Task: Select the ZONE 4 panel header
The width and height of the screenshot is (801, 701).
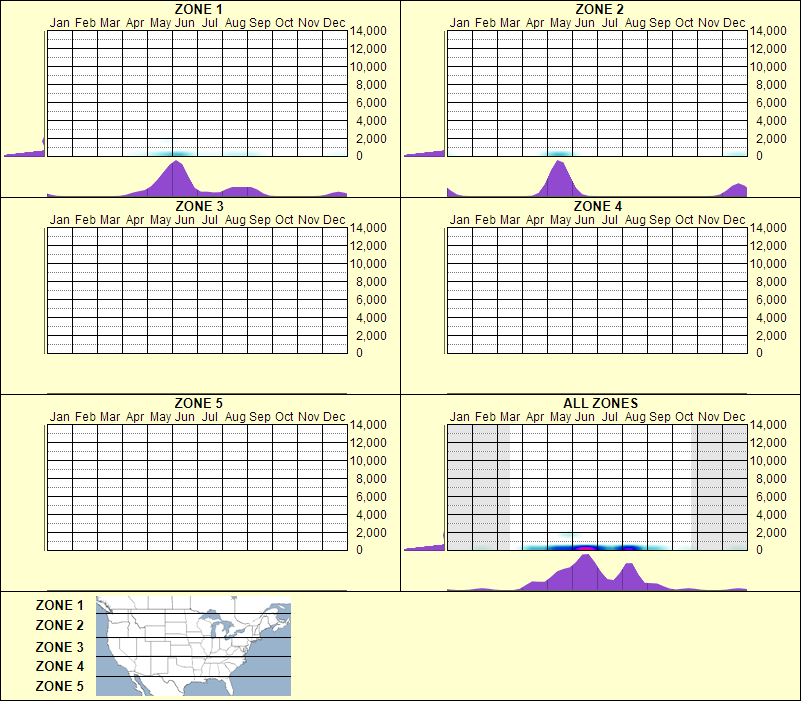Action: [x=599, y=207]
